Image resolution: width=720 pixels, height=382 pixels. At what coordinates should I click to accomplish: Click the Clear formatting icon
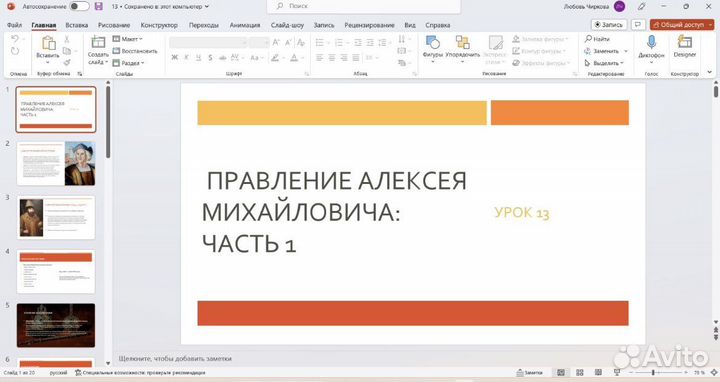point(301,43)
